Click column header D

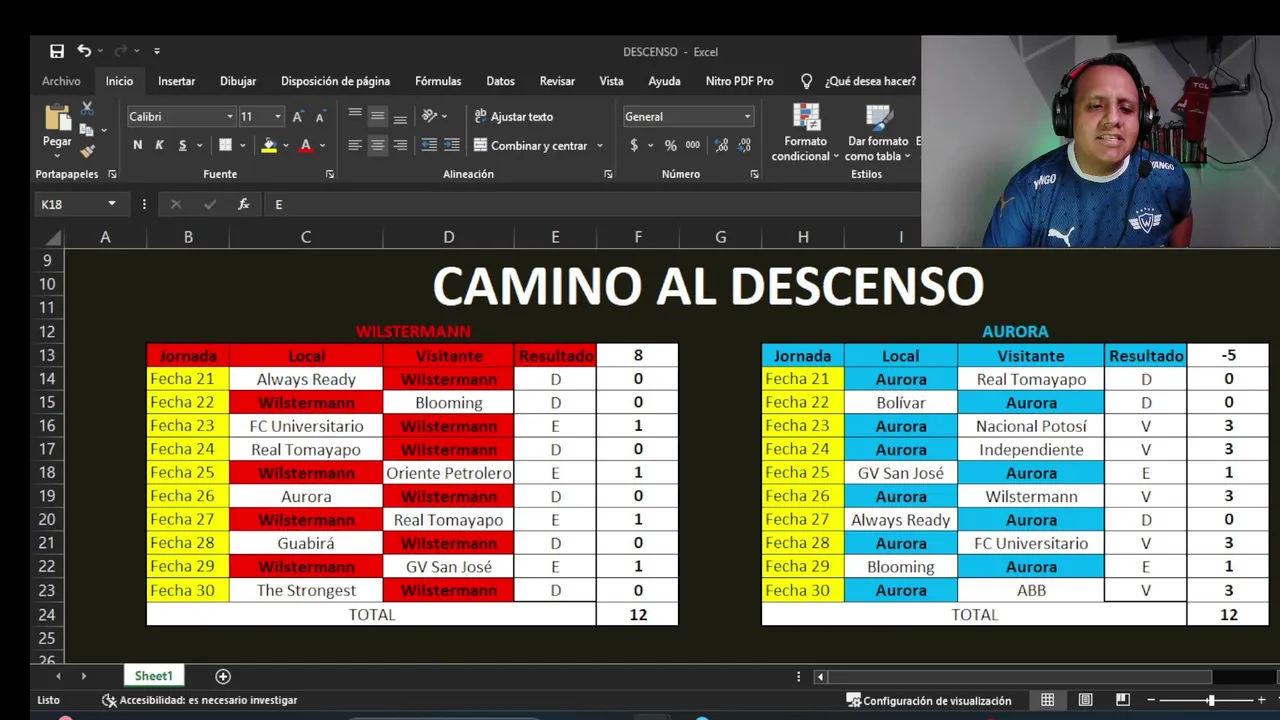[448, 237]
